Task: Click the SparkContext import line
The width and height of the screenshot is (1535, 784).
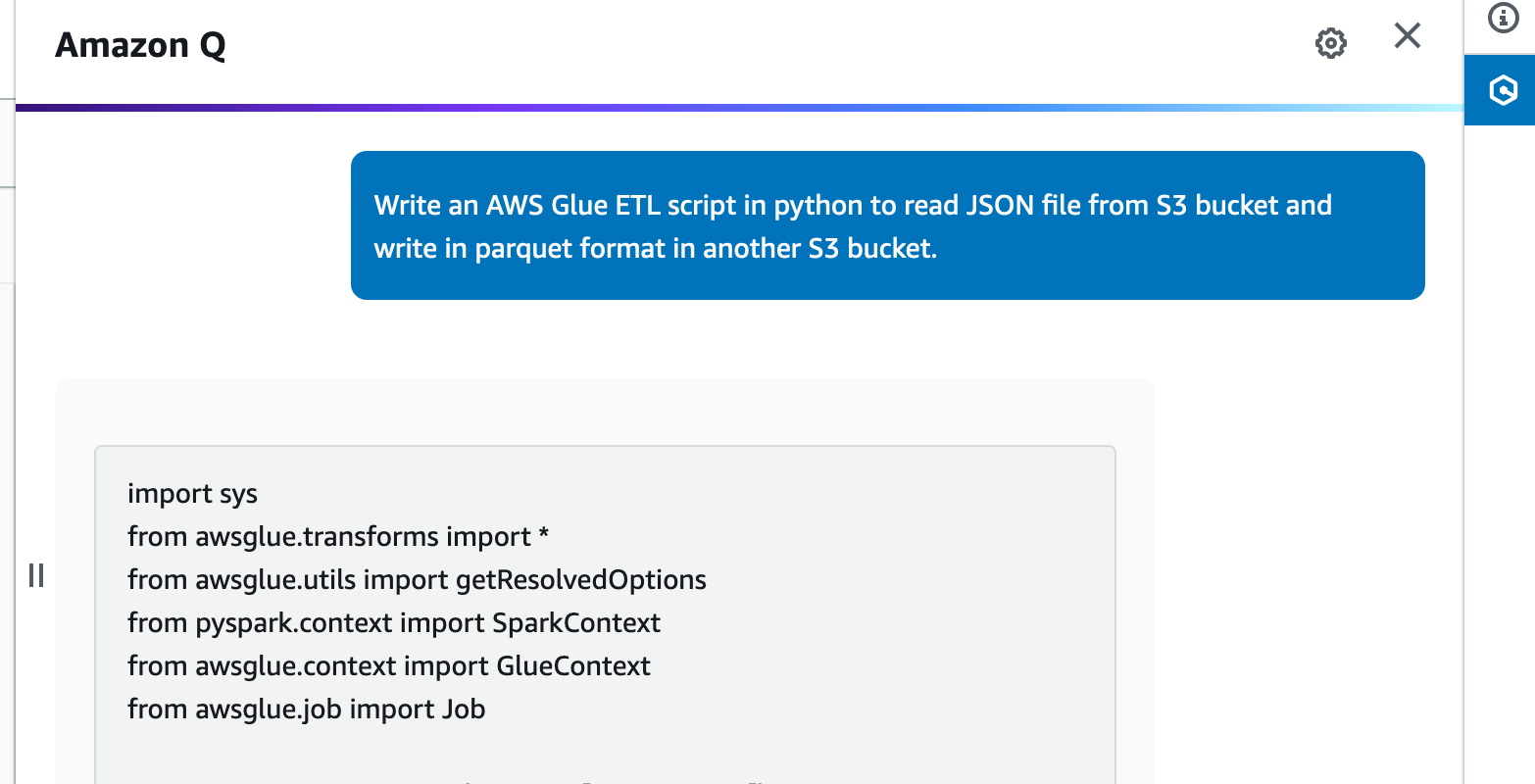Action: click(394, 623)
